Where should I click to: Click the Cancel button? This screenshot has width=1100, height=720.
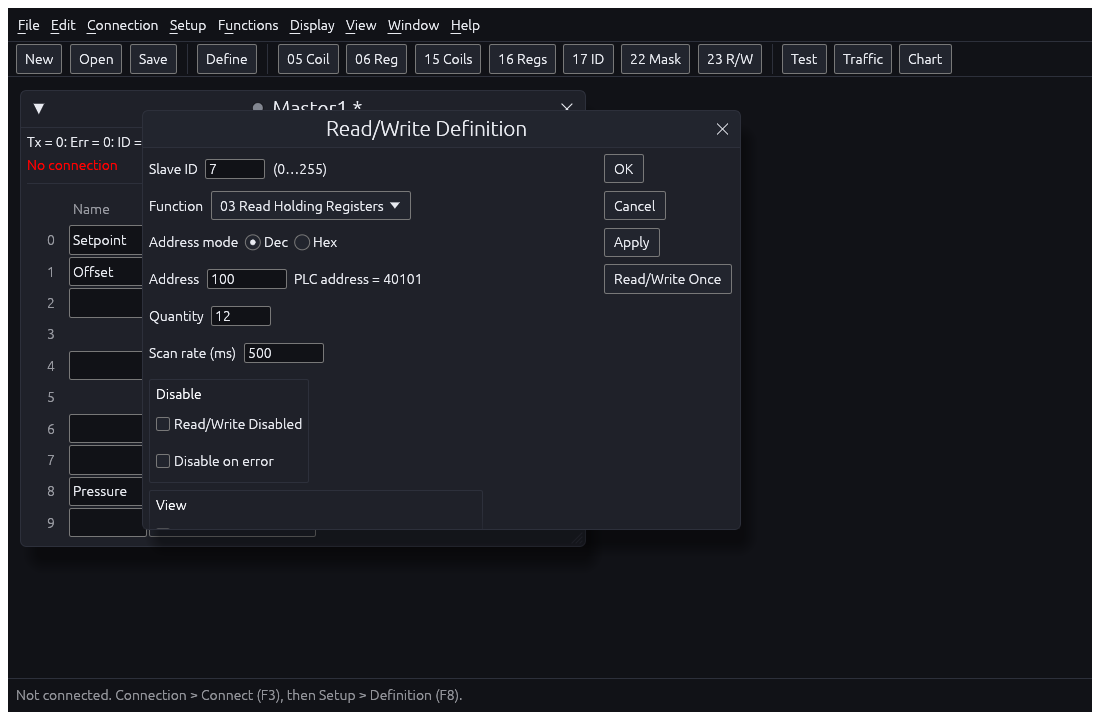coord(634,206)
